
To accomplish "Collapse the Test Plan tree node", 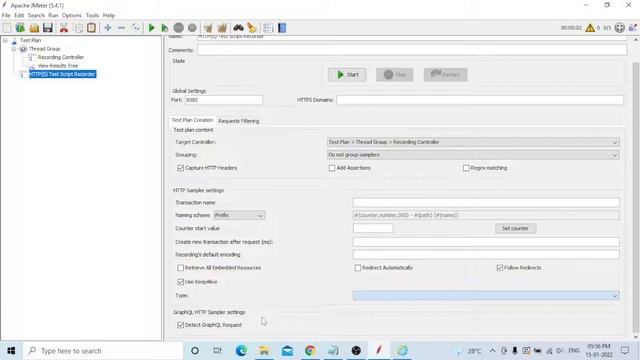I will (5, 40).
